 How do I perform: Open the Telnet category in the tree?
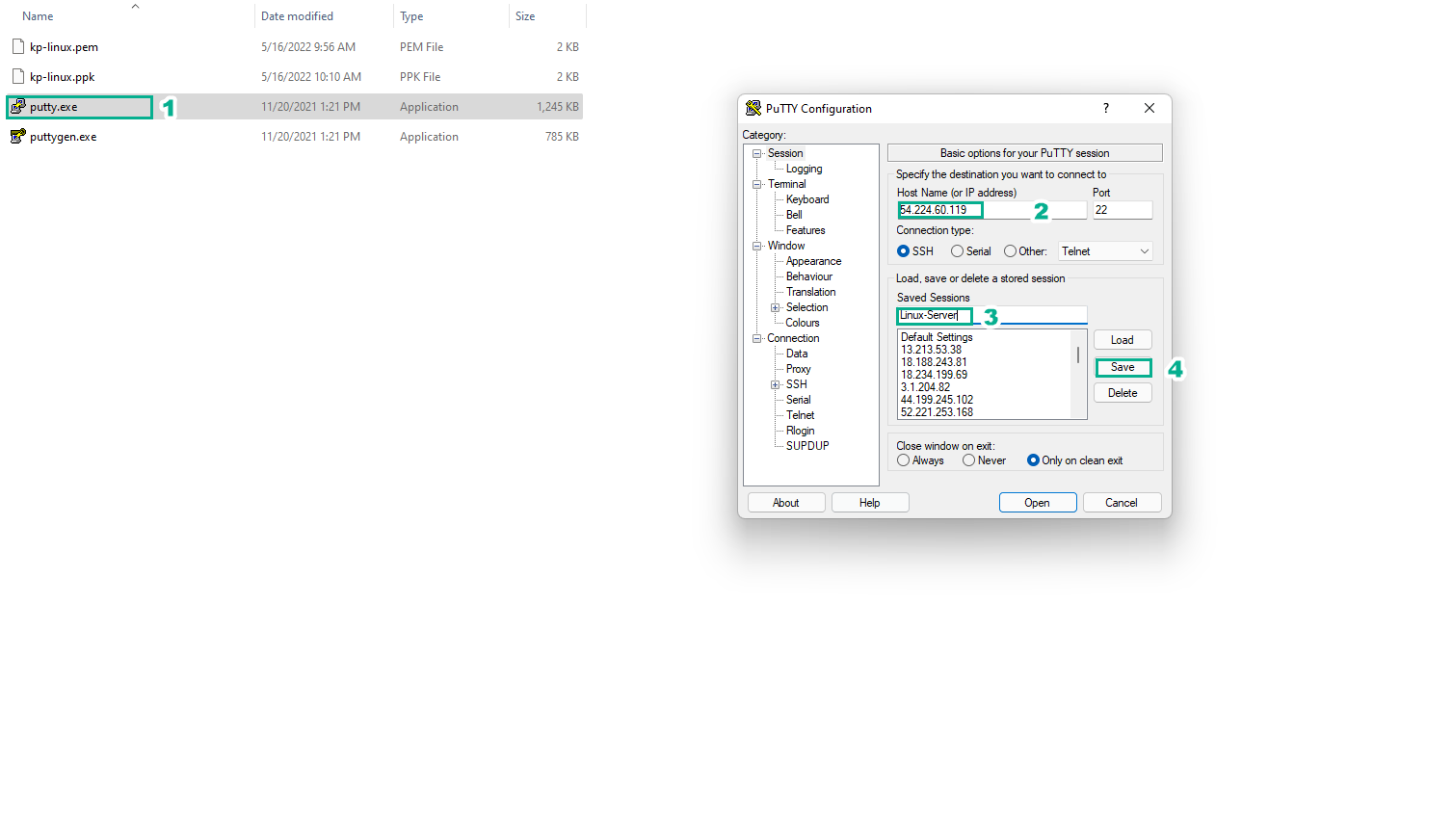800,415
